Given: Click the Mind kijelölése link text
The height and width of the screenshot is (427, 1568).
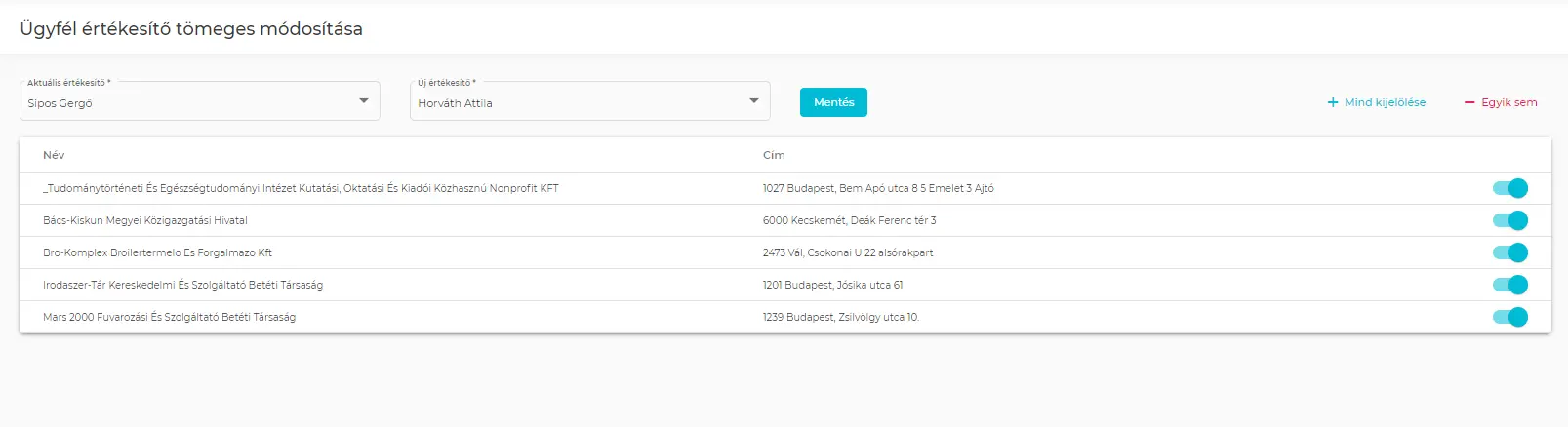Looking at the screenshot, I should tap(1385, 102).
